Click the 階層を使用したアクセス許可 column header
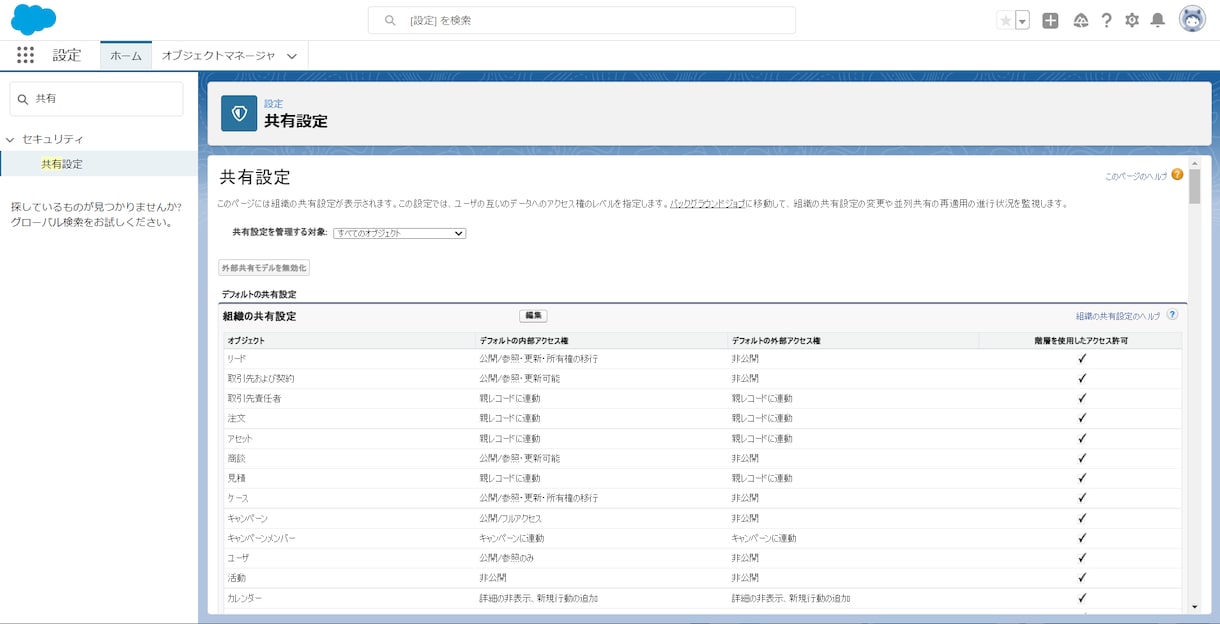1220x624 pixels. pyautogui.click(x=1081, y=341)
